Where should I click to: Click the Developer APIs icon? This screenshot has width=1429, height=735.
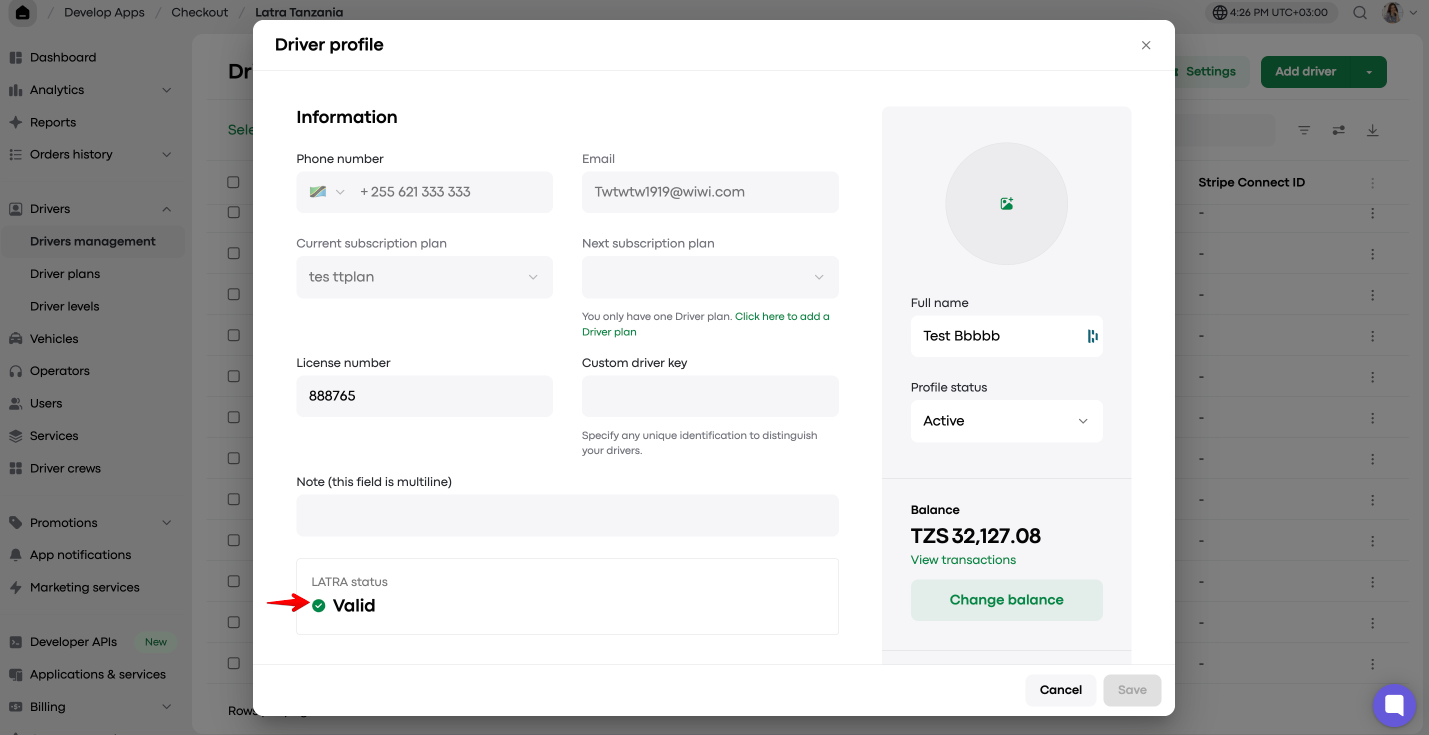tap(15, 642)
